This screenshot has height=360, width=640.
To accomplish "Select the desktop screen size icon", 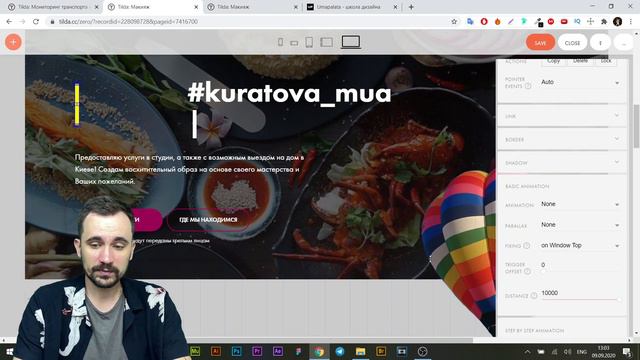I will coord(351,42).
